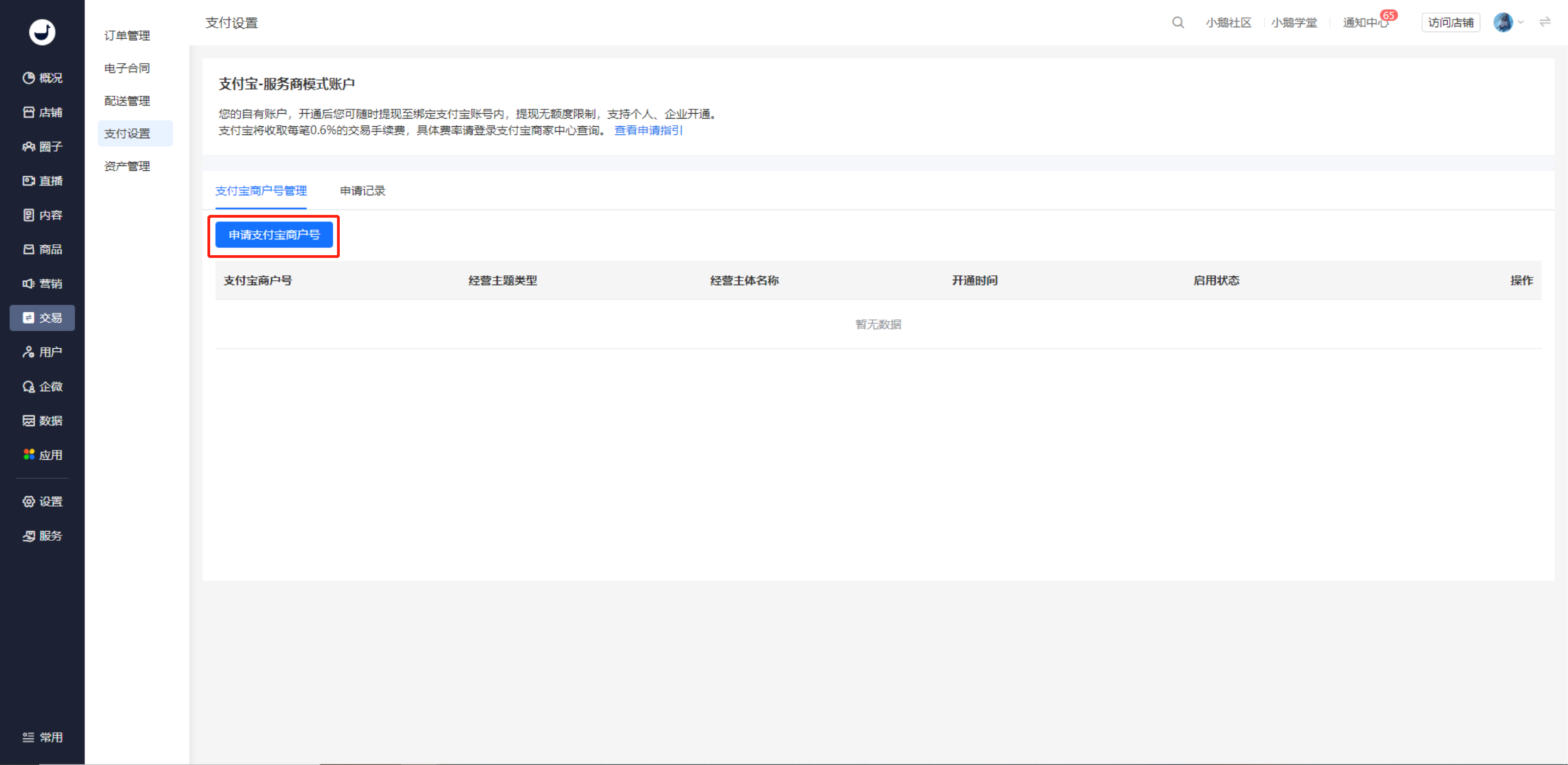Open the 查看申请指引 link

pyautogui.click(x=648, y=130)
